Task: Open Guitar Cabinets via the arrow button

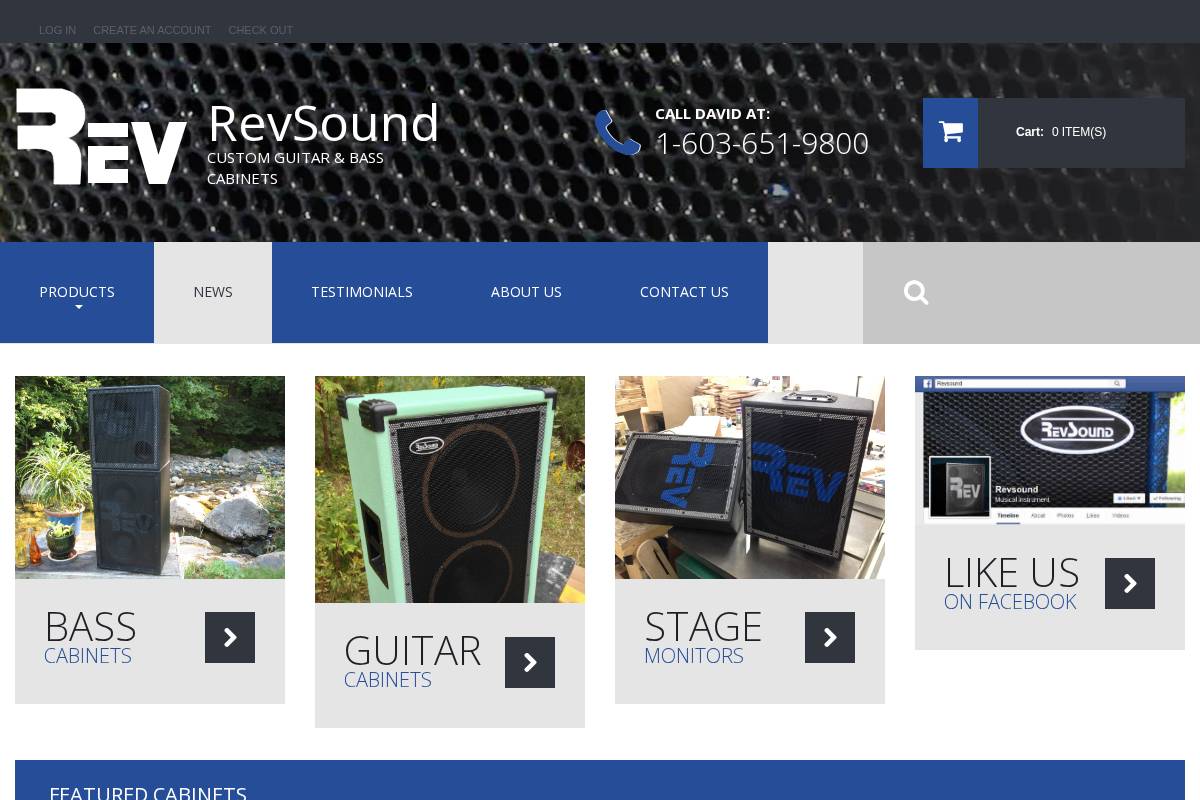Action: pyautogui.click(x=530, y=662)
